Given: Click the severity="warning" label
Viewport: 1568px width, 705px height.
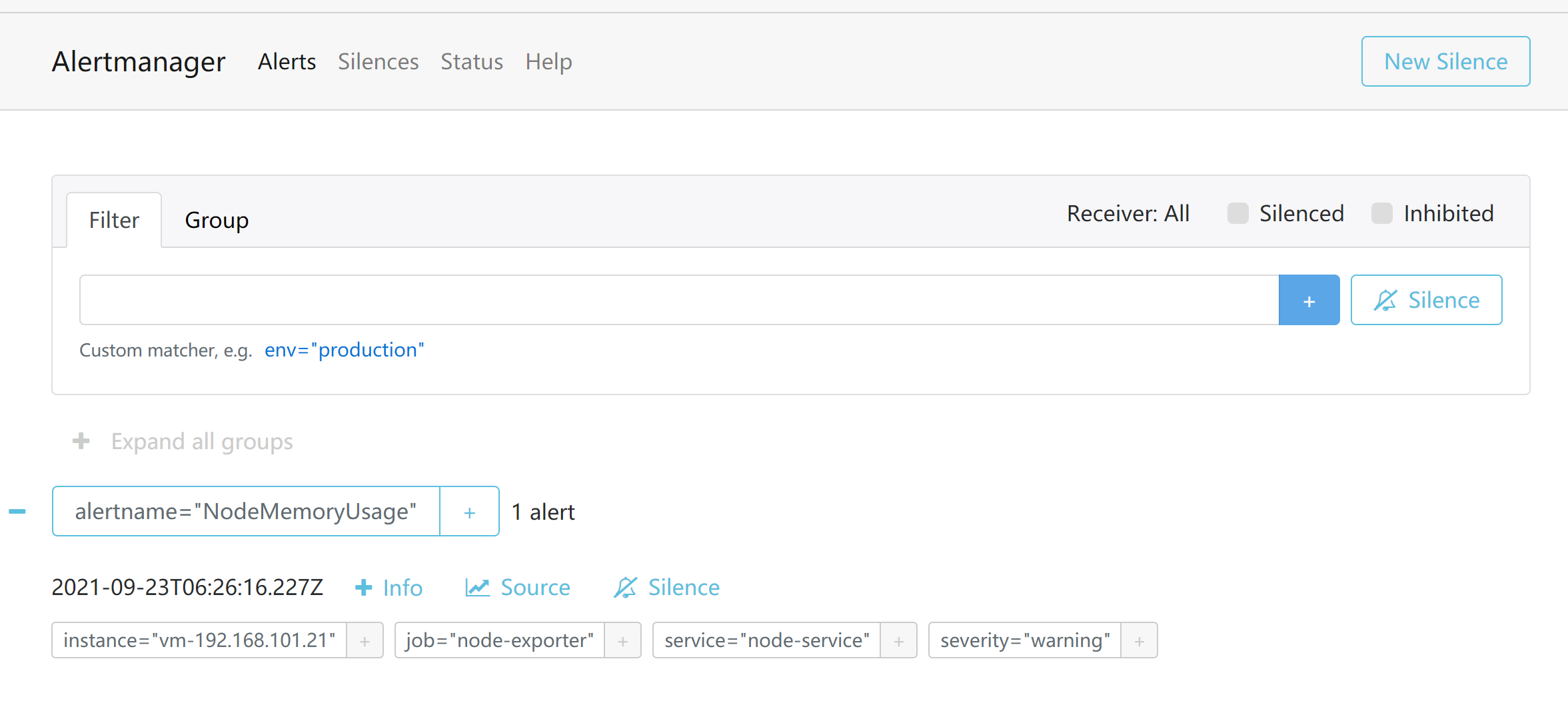Looking at the screenshot, I should (x=1025, y=640).
